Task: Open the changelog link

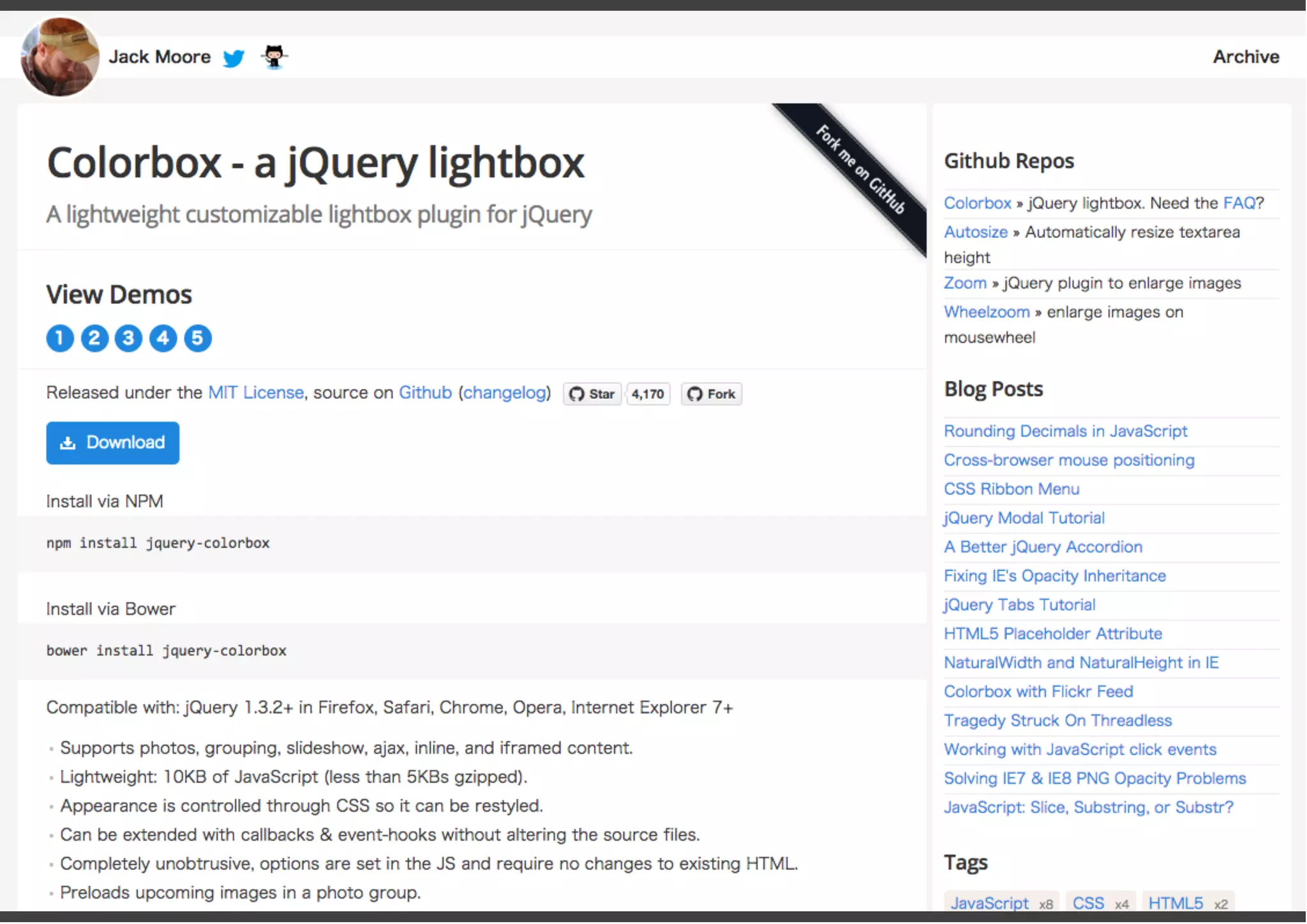Action: point(505,392)
